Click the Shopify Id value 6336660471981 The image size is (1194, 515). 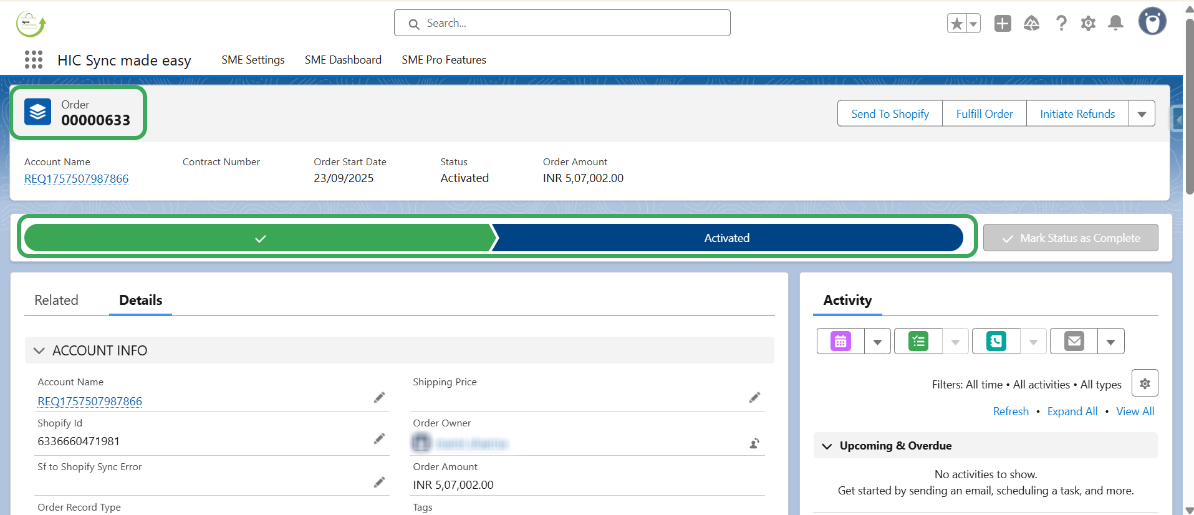78,441
